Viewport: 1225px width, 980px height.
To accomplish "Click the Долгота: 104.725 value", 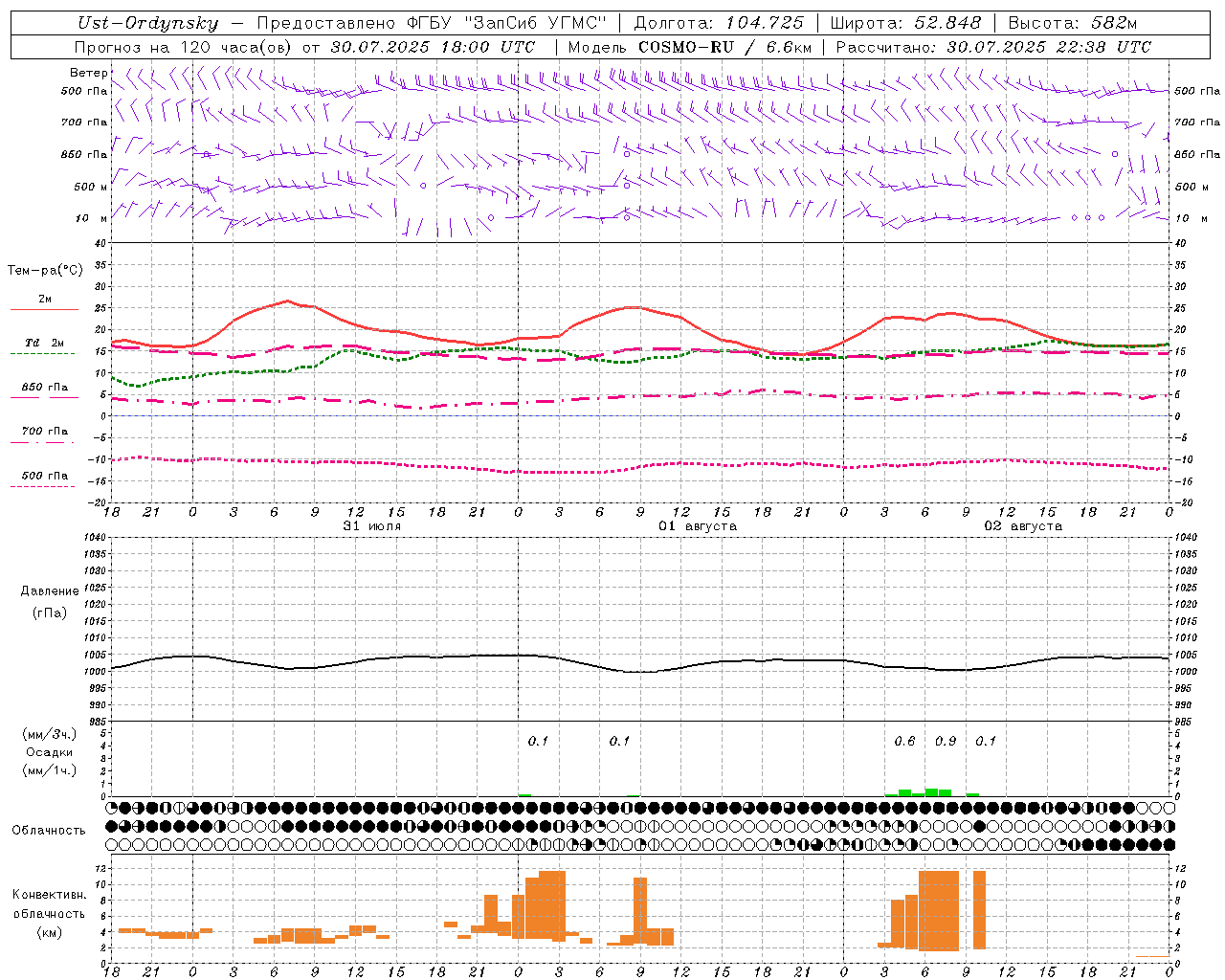I will click(719, 23).
